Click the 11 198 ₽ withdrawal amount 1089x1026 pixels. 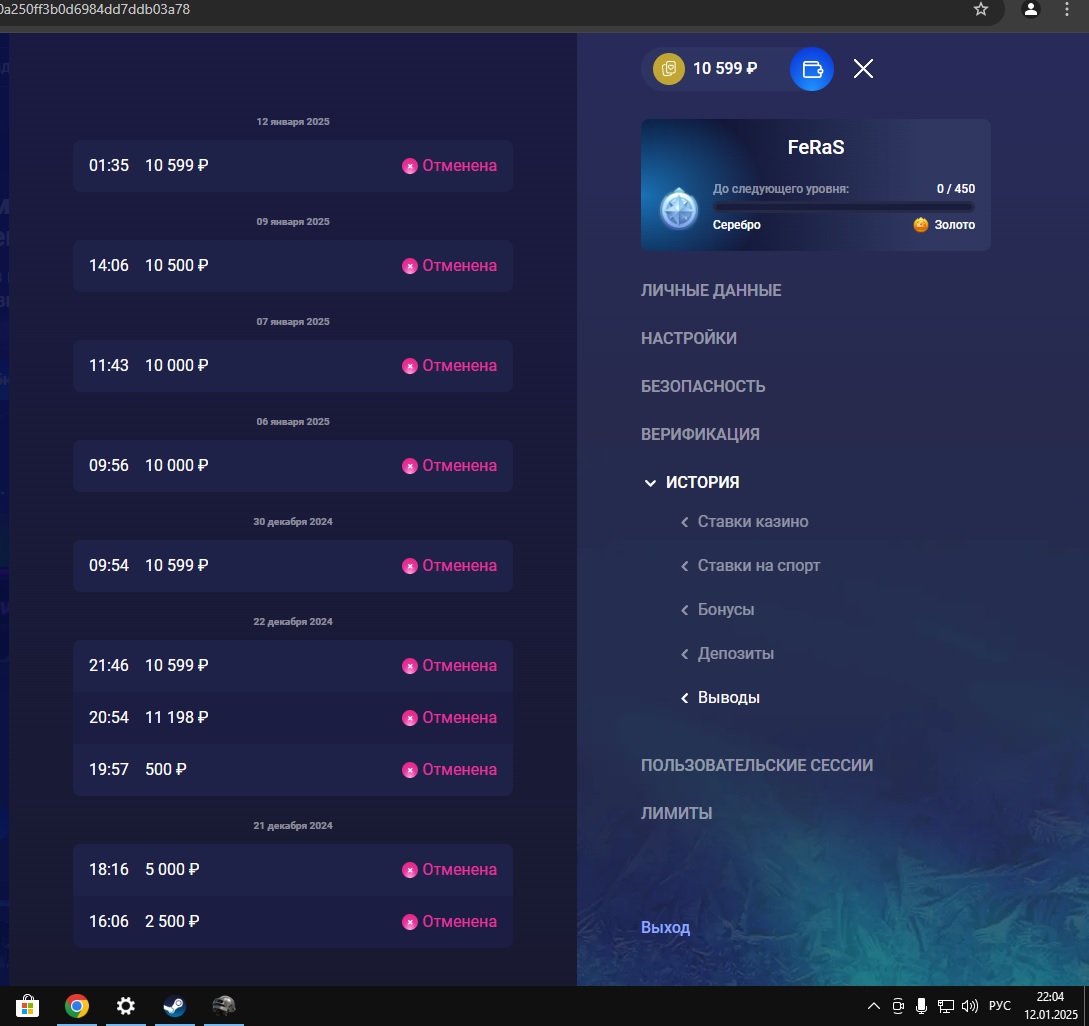click(176, 718)
